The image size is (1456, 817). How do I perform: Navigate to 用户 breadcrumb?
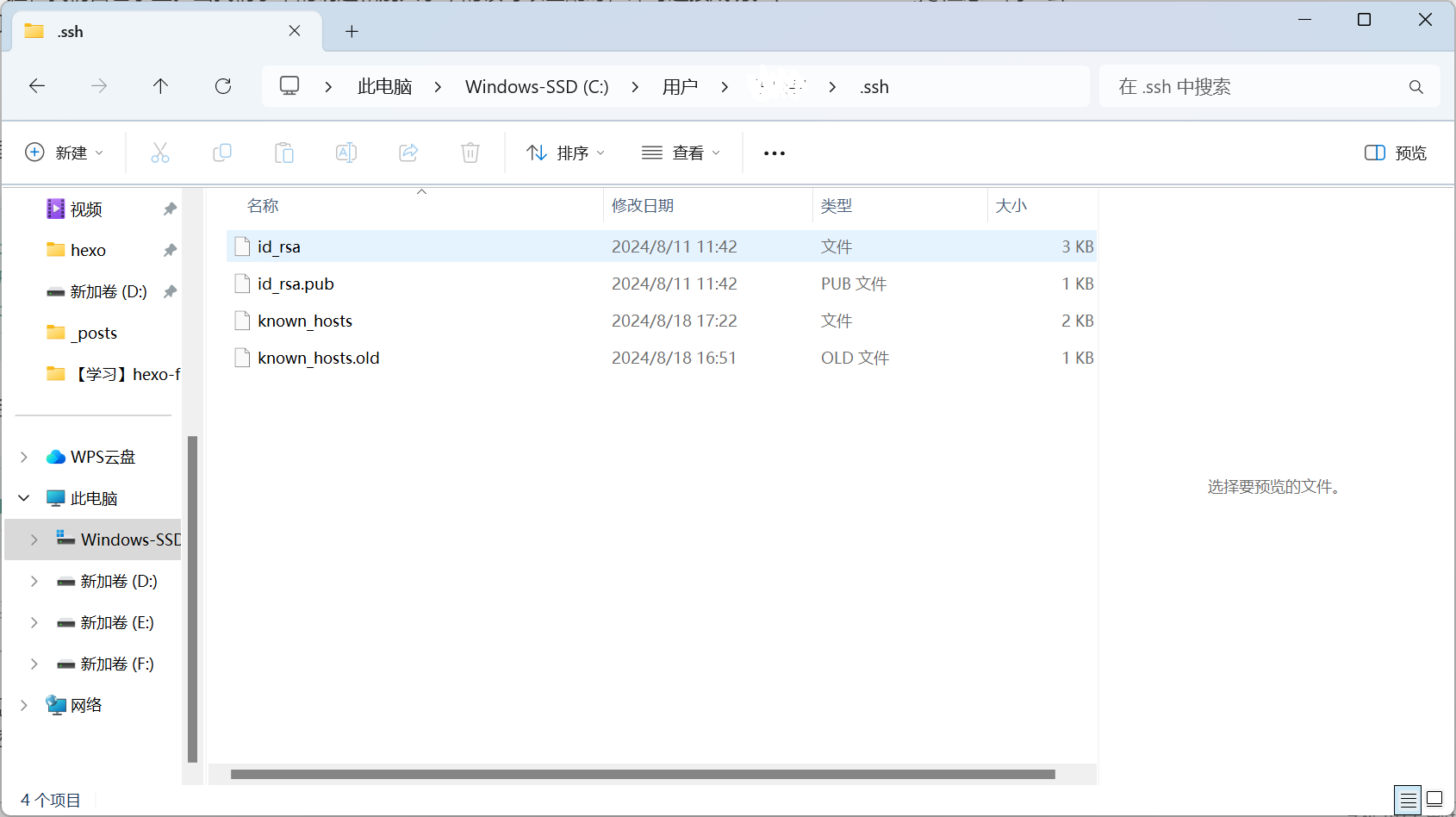tap(680, 87)
